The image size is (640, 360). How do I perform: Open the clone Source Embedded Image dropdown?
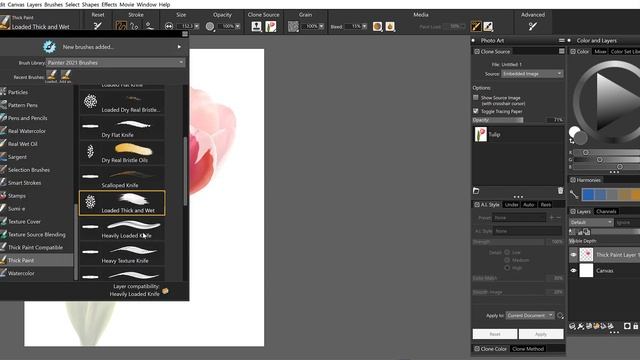532,74
